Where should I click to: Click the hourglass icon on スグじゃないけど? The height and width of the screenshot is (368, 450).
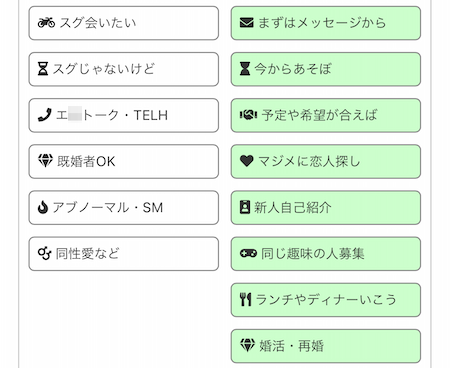43,69
